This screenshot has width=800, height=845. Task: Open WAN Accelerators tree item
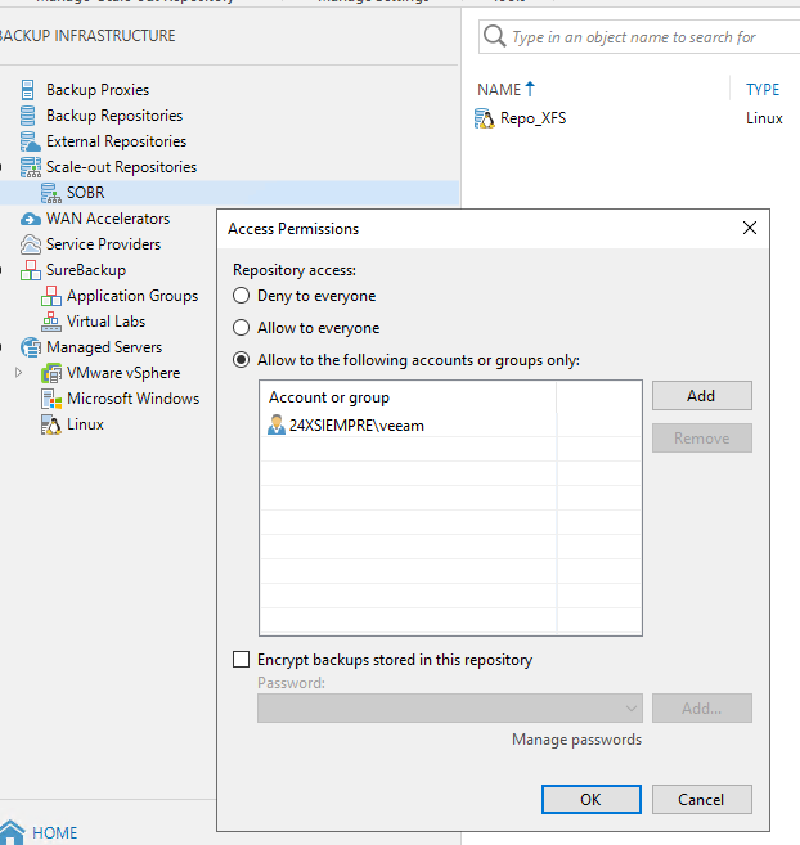click(x=108, y=219)
